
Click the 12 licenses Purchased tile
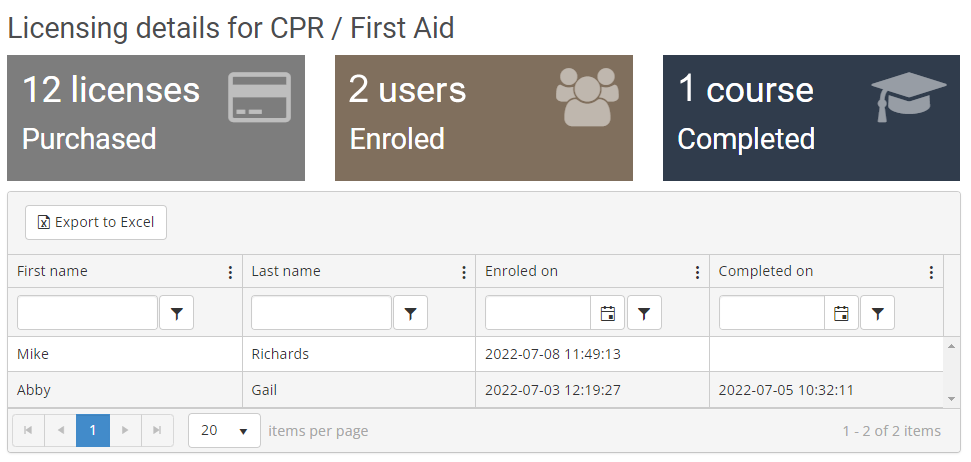pyautogui.click(x=155, y=118)
